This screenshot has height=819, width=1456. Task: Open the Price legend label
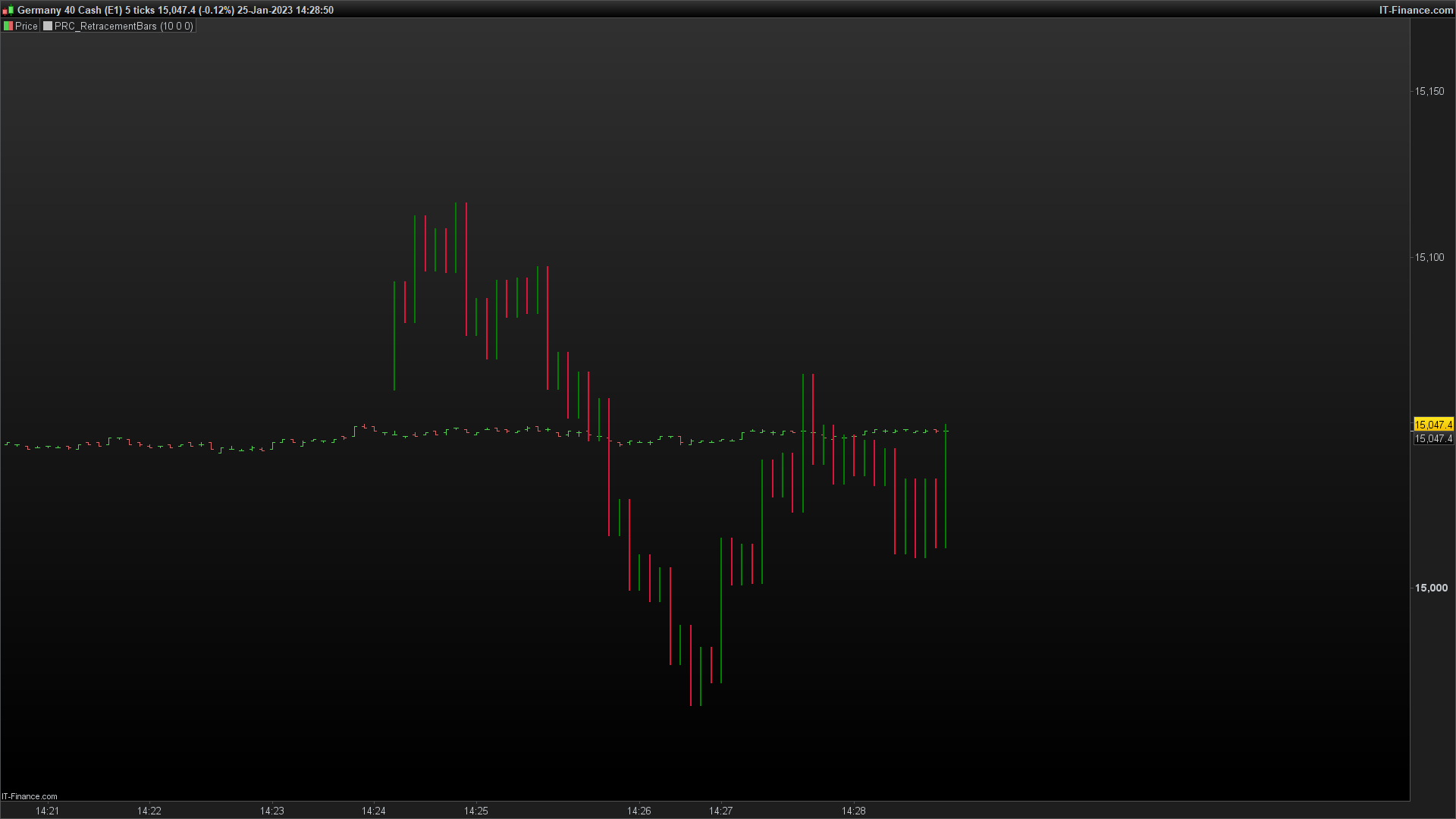point(26,26)
